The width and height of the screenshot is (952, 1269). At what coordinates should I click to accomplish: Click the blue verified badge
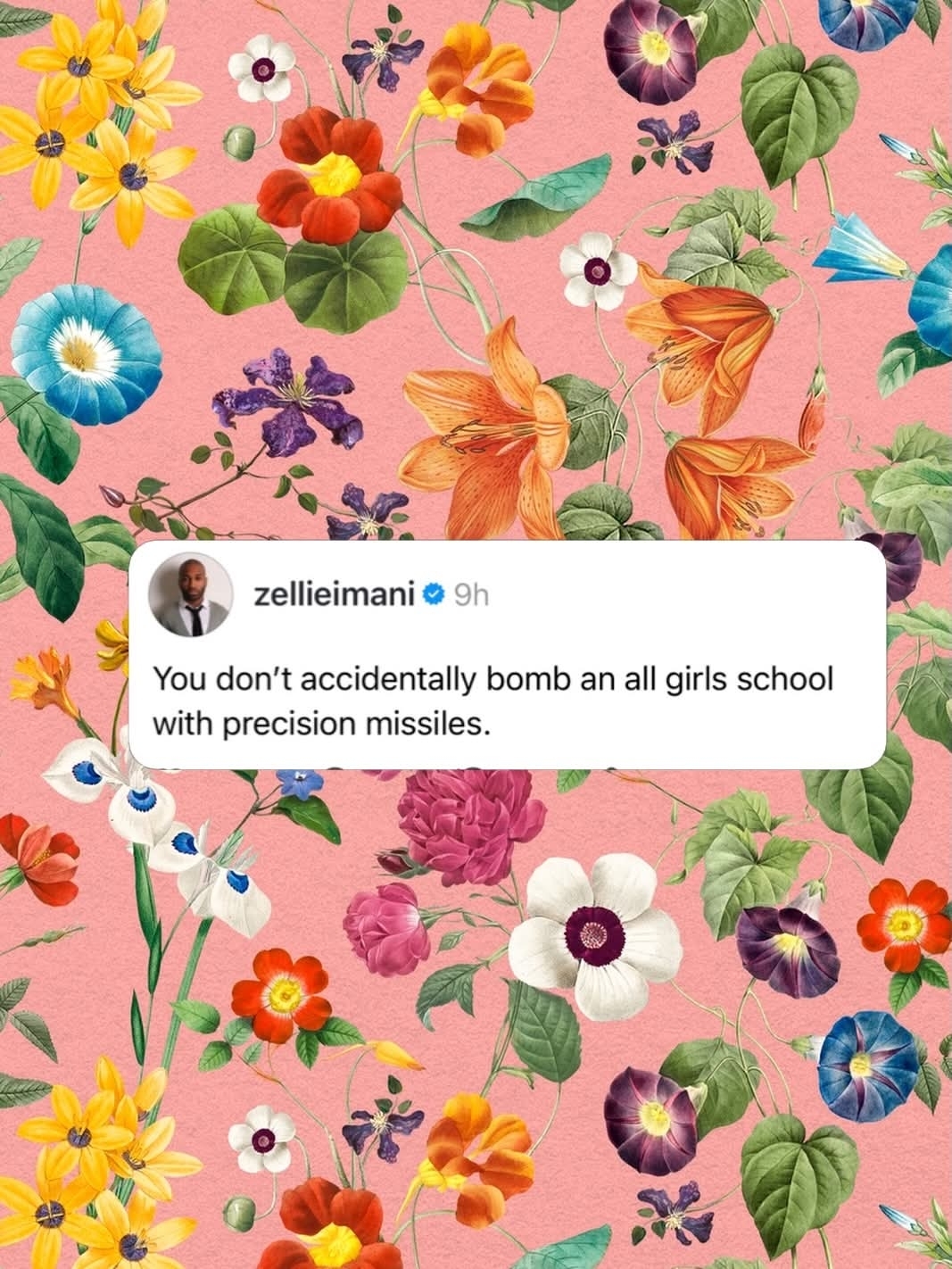433,593
